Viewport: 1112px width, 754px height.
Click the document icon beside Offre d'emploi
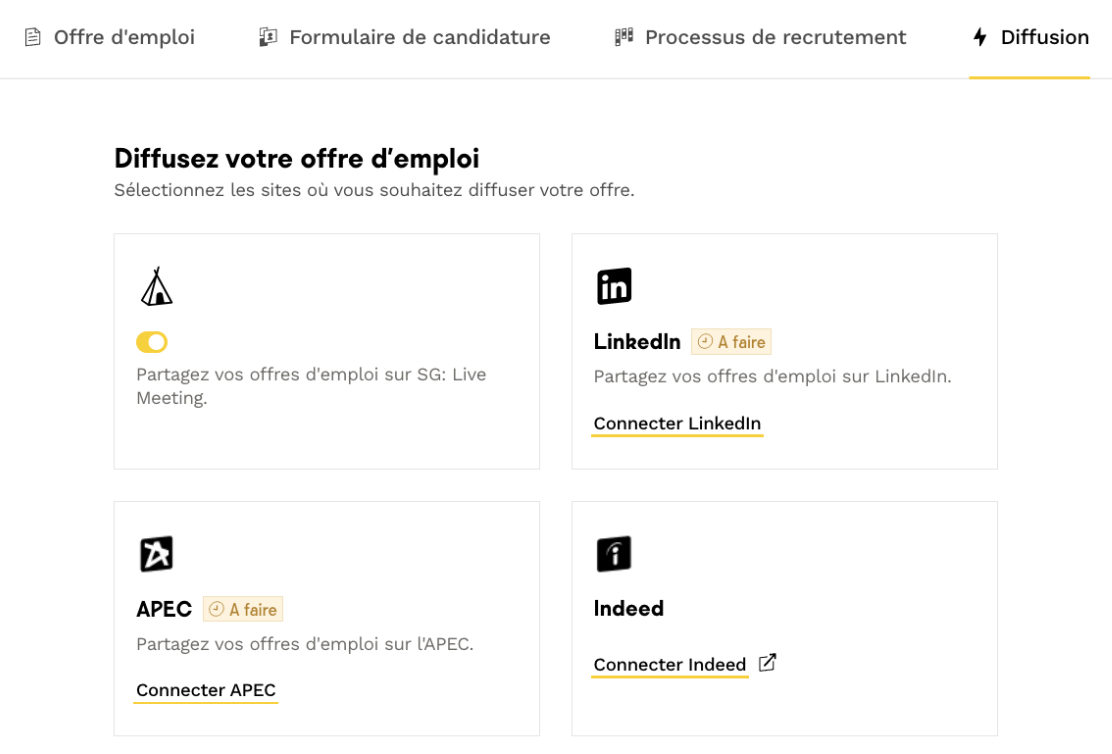[x=33, y=37]
